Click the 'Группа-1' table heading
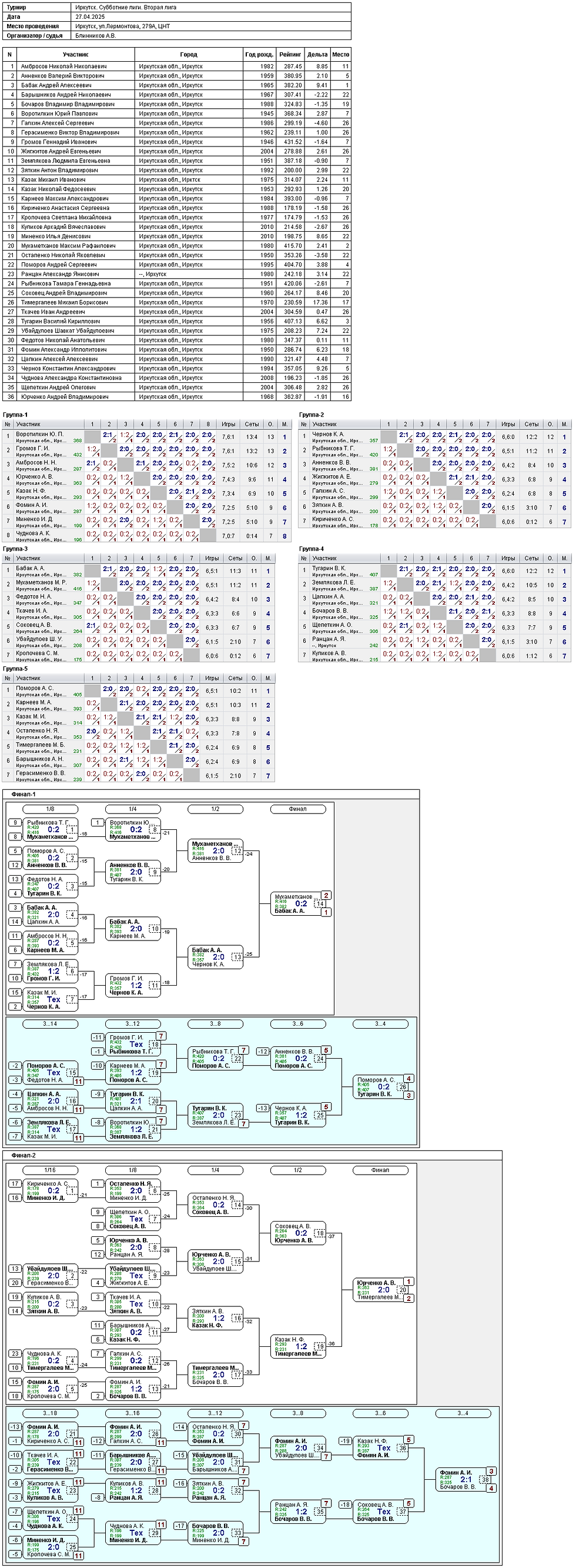 (15, 415)
